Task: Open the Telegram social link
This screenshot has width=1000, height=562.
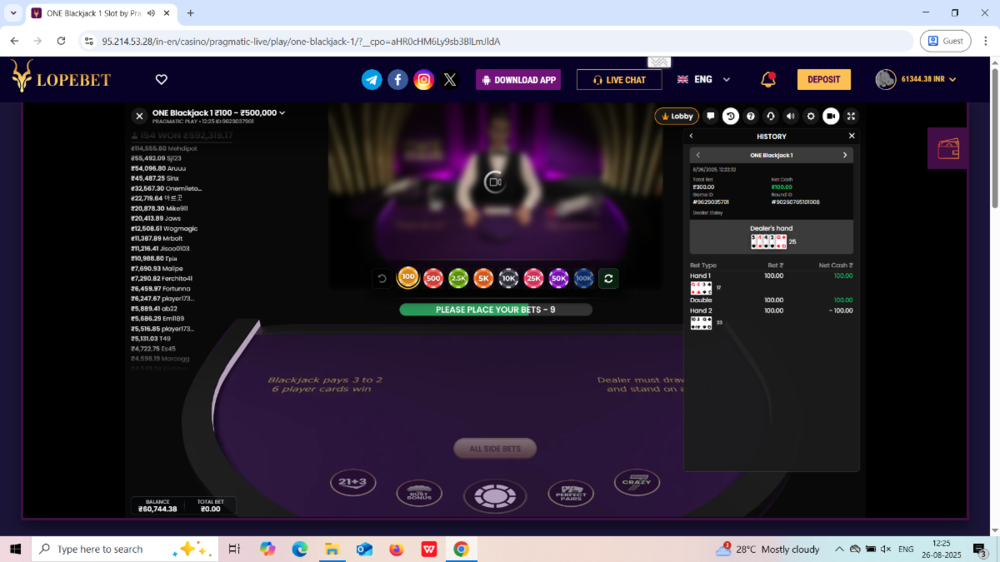Action: pyautogui.click(x=372, y=80)
